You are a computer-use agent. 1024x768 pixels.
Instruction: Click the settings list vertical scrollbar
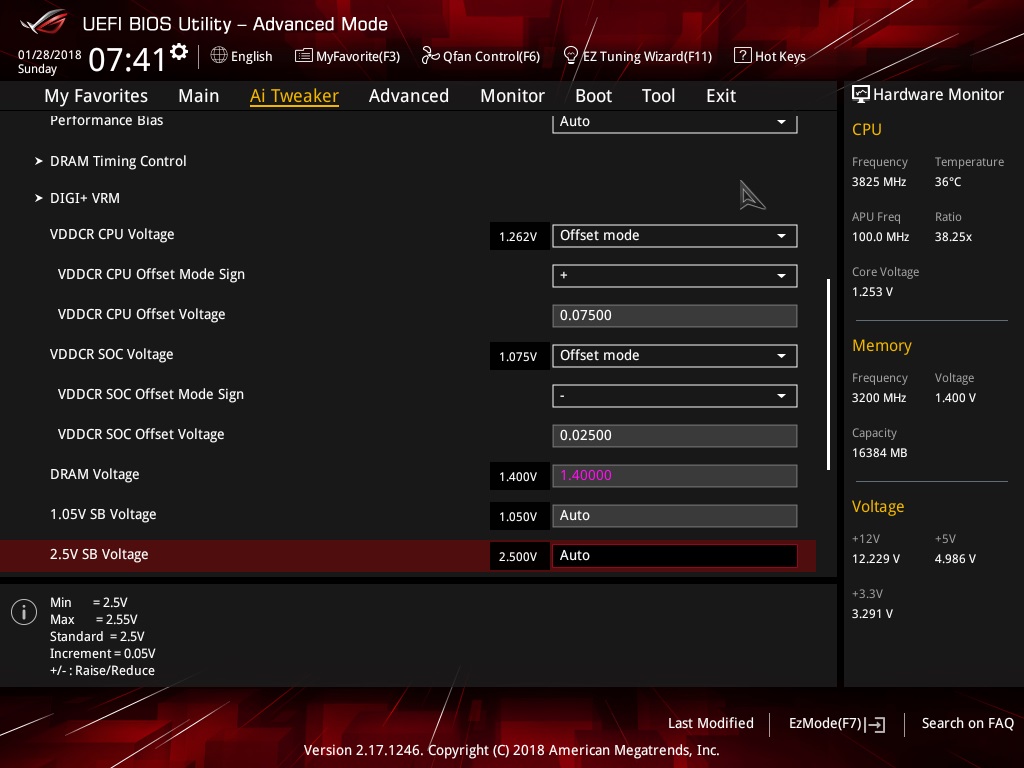[828, 374]
